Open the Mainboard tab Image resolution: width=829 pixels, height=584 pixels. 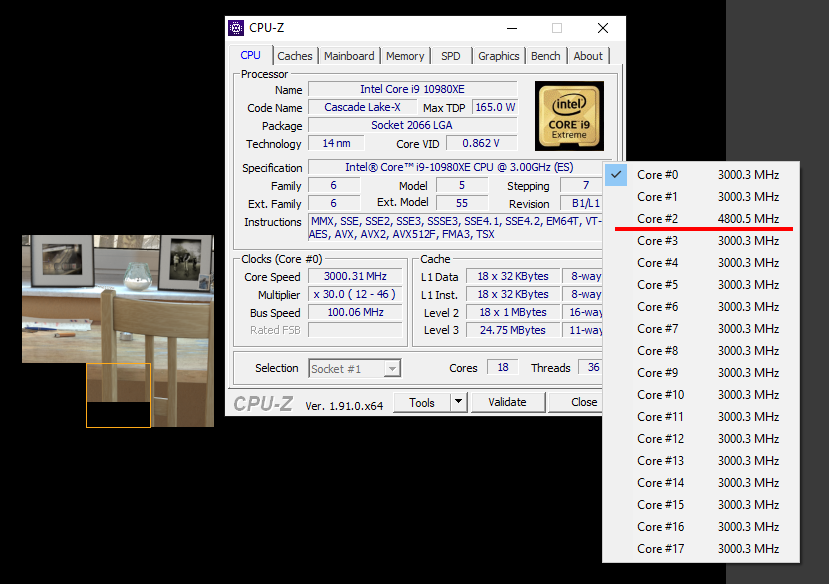coord(349,56)
